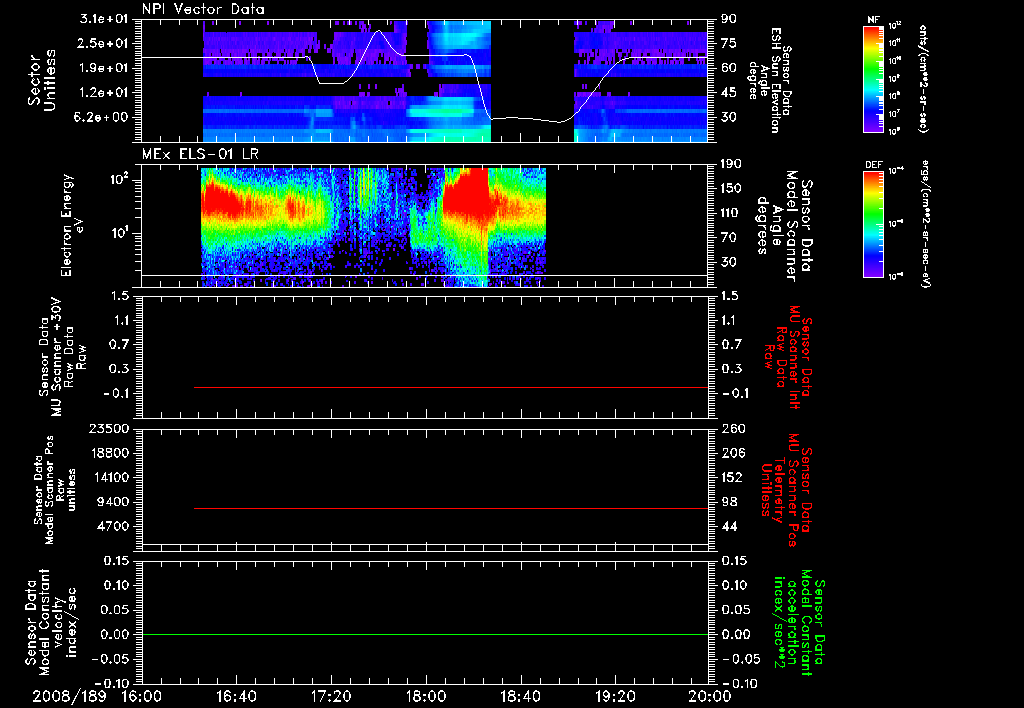Click the 206 telemetry tick label

pyautogui.click(x=732, y=453)
